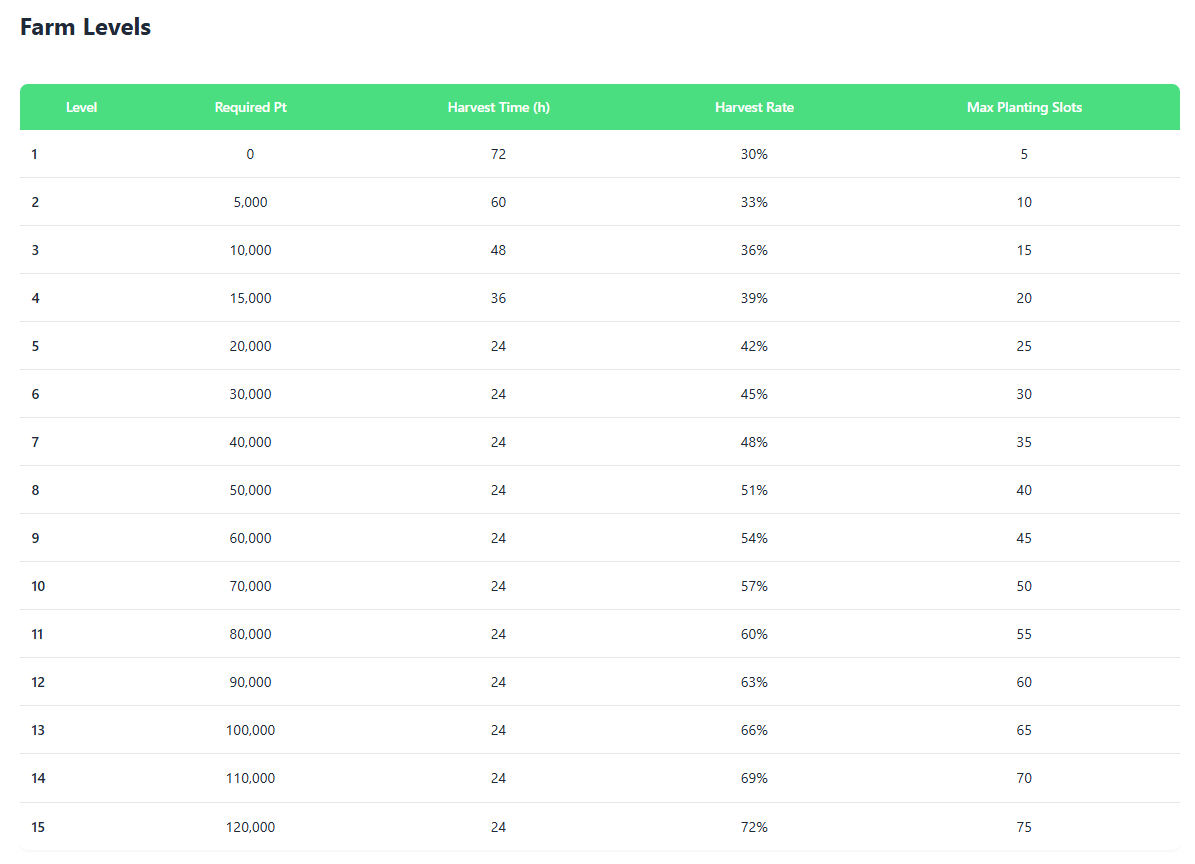Click the 36% harvest rate cell
The image size is (1195, 864).
[x=754, y=250]
